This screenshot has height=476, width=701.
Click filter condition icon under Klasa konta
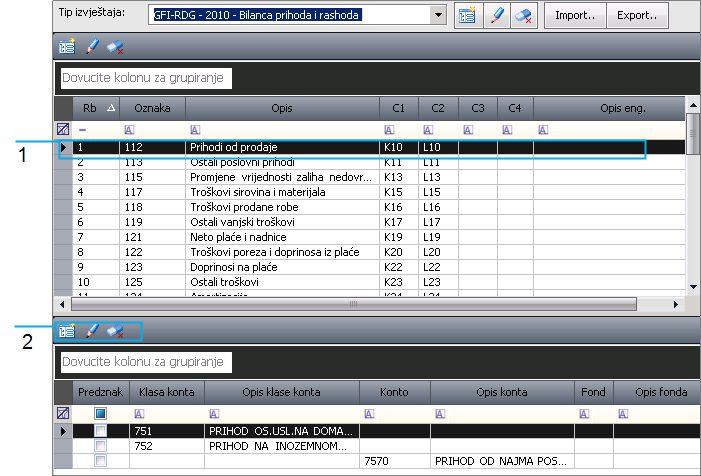click(x=139, y=414)
